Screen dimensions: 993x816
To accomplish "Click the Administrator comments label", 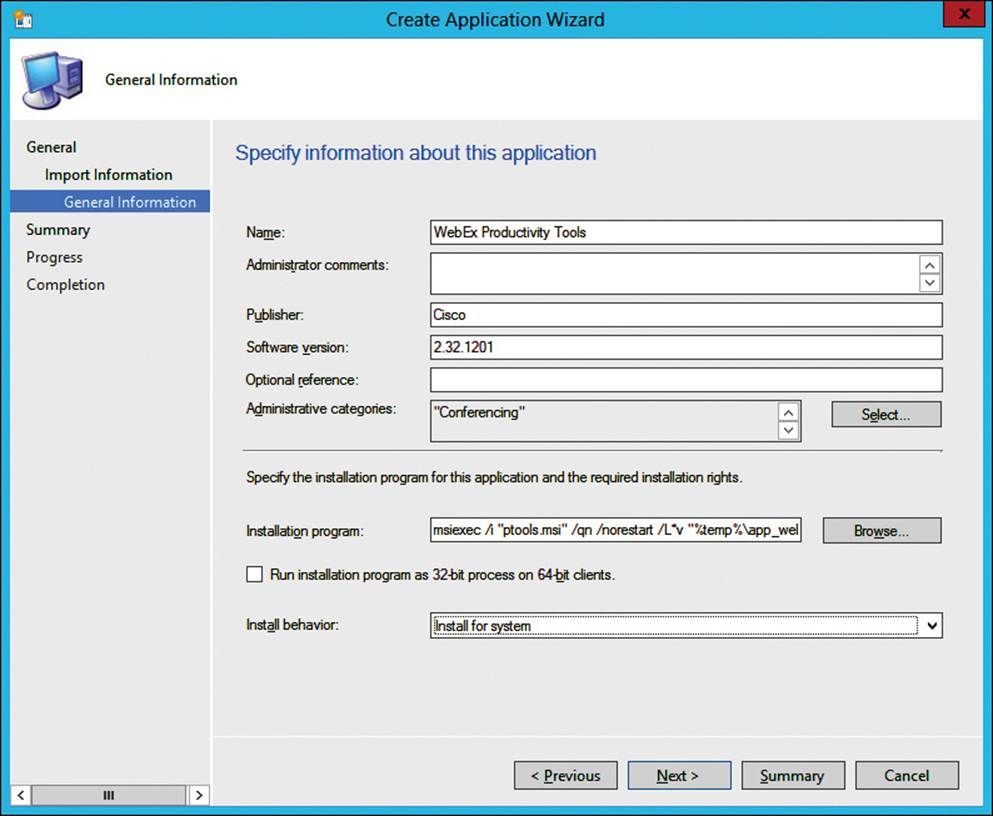I will click(317, 265).
